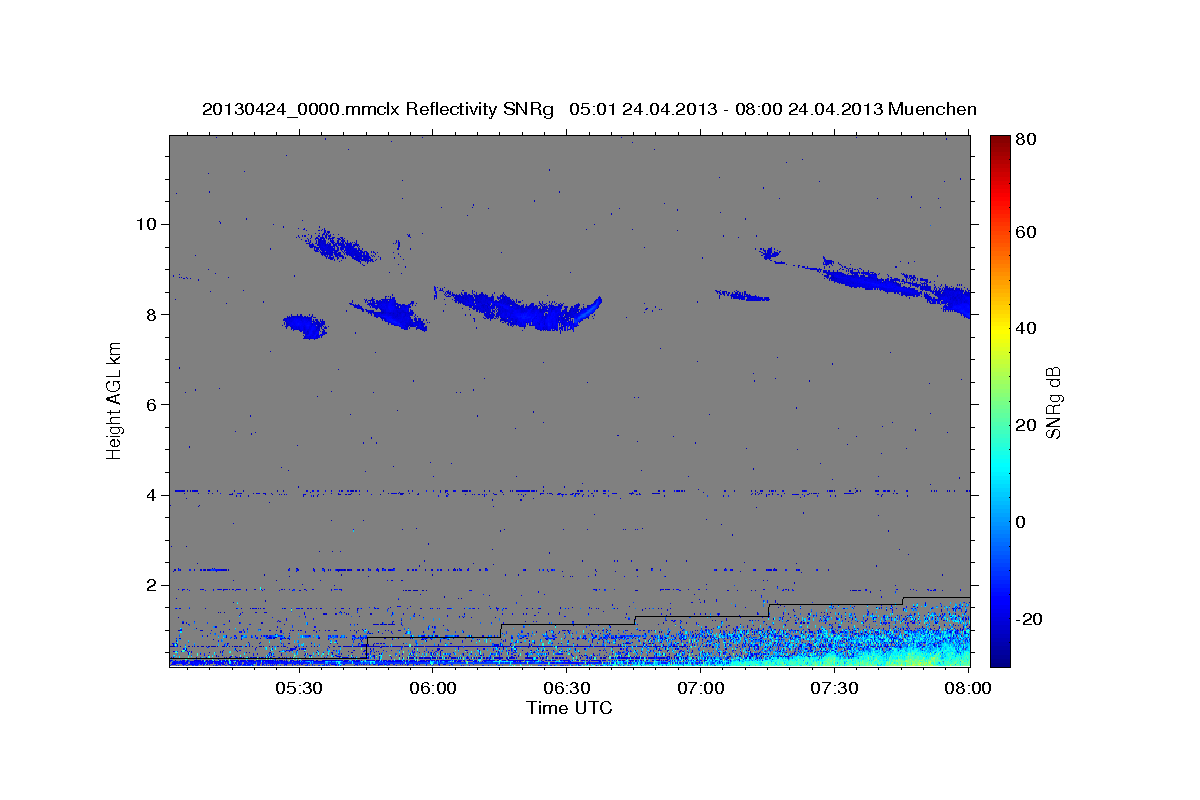1200x800 pixels.
Task: Click the 05:30 time tick label
Action: 298,688
